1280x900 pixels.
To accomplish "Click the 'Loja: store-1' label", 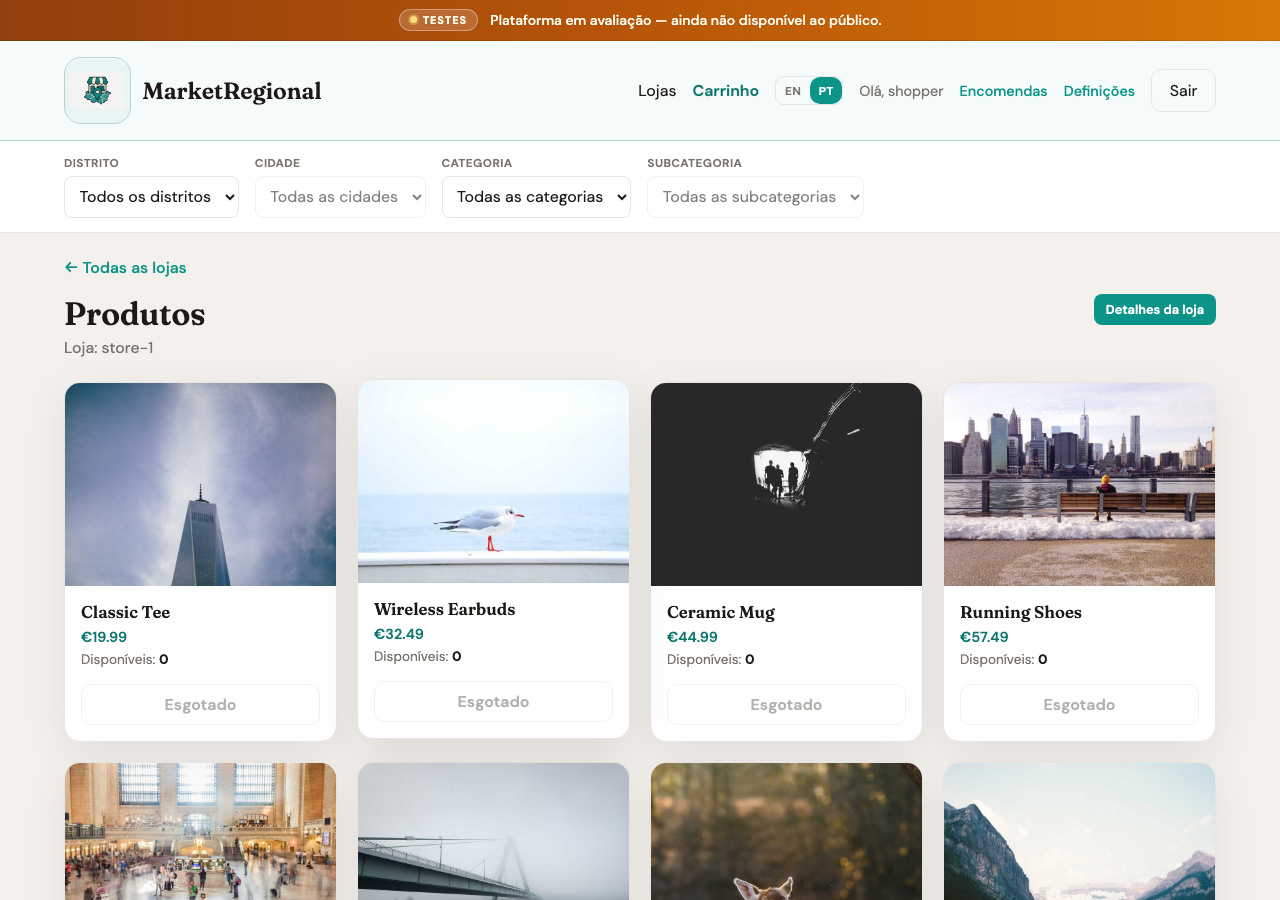I will [108, 348].
